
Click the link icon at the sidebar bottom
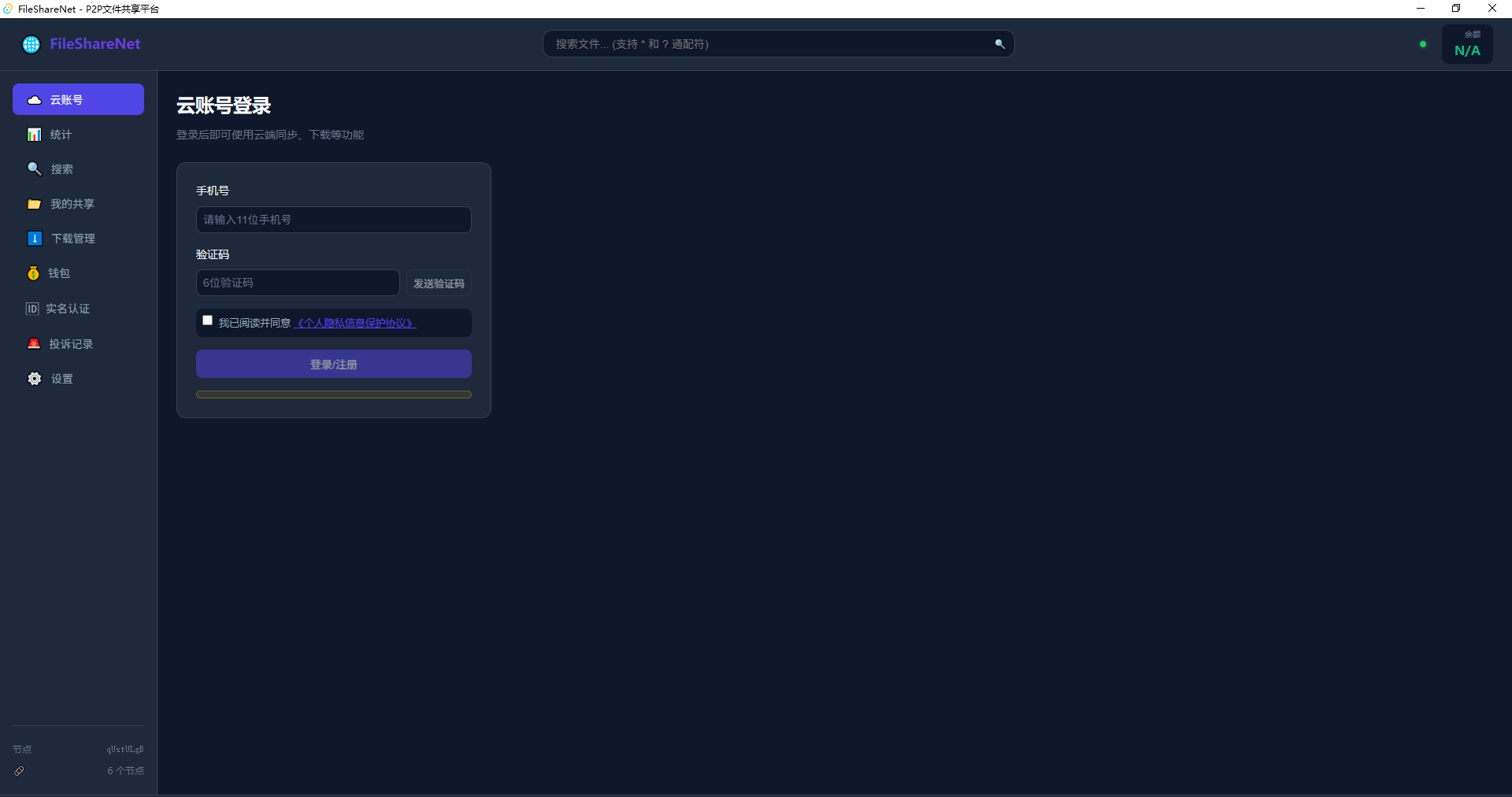click(x=19, y=771)
